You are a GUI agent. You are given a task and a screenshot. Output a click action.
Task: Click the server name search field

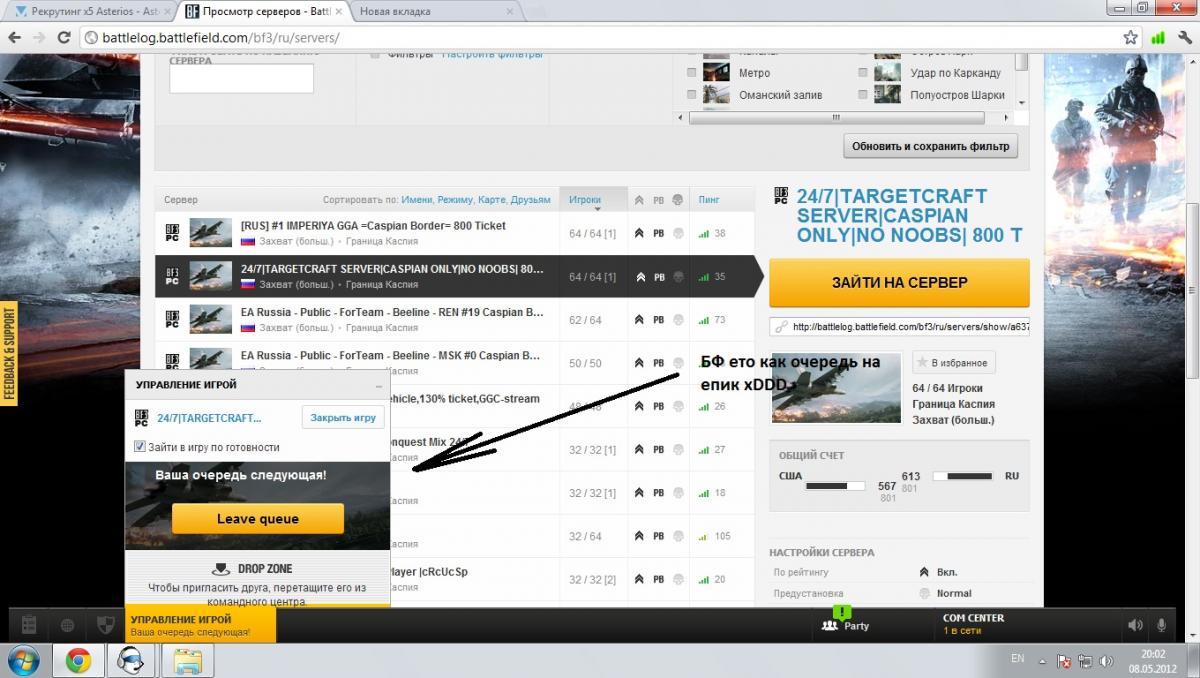(x=241, y=79)
